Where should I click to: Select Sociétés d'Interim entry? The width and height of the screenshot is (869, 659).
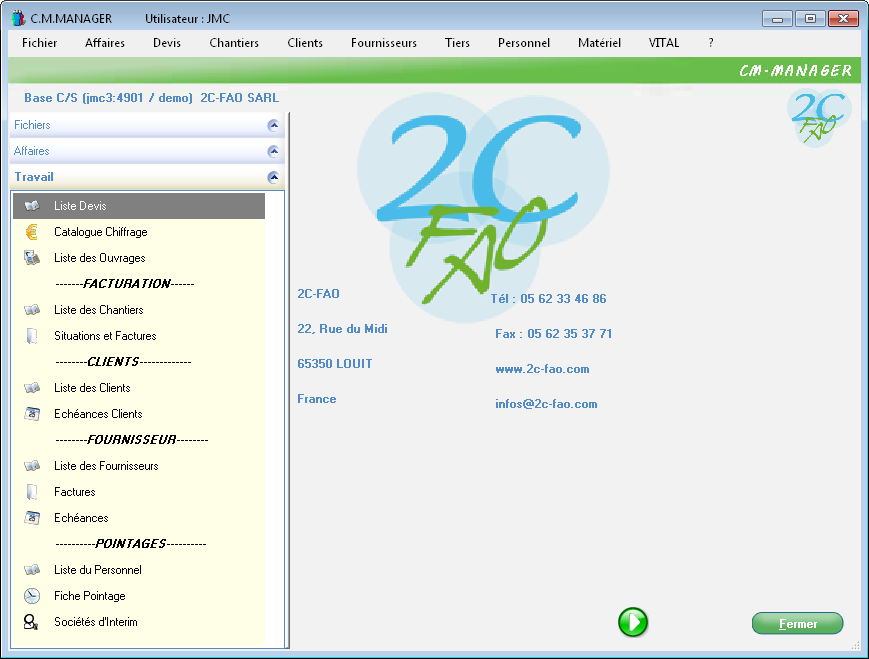tap(139, 622)
